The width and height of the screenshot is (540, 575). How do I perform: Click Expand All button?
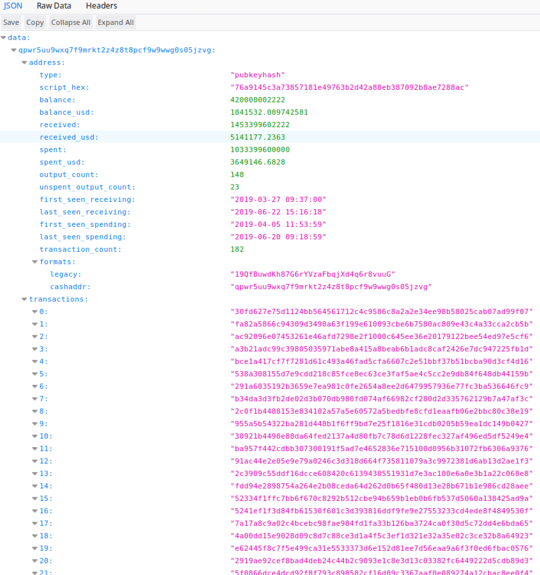point(115,22)
